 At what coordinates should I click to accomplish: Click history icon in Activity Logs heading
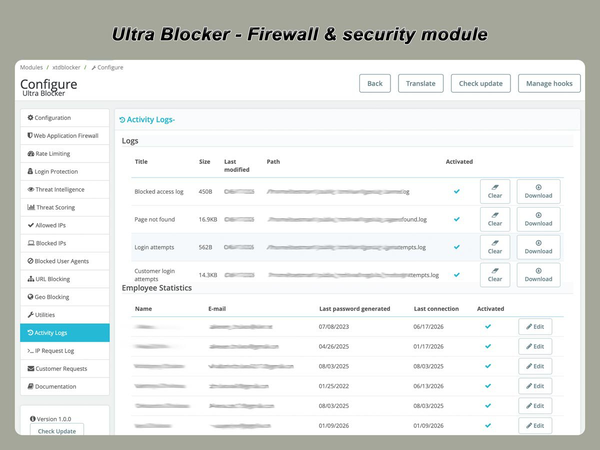pyautogui.click(x=122, y=120)
